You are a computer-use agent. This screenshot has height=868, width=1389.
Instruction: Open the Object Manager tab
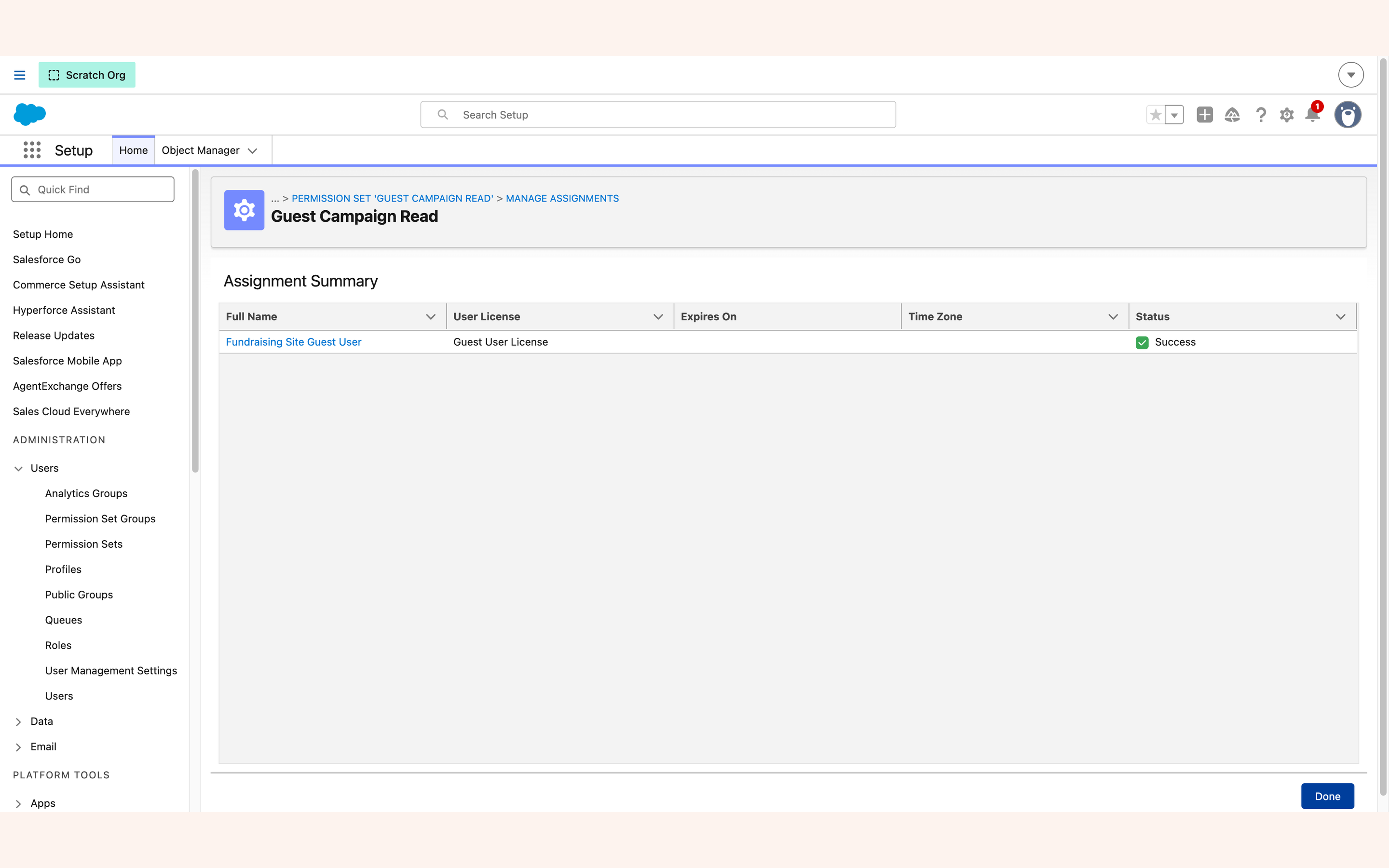click(200, 150)
